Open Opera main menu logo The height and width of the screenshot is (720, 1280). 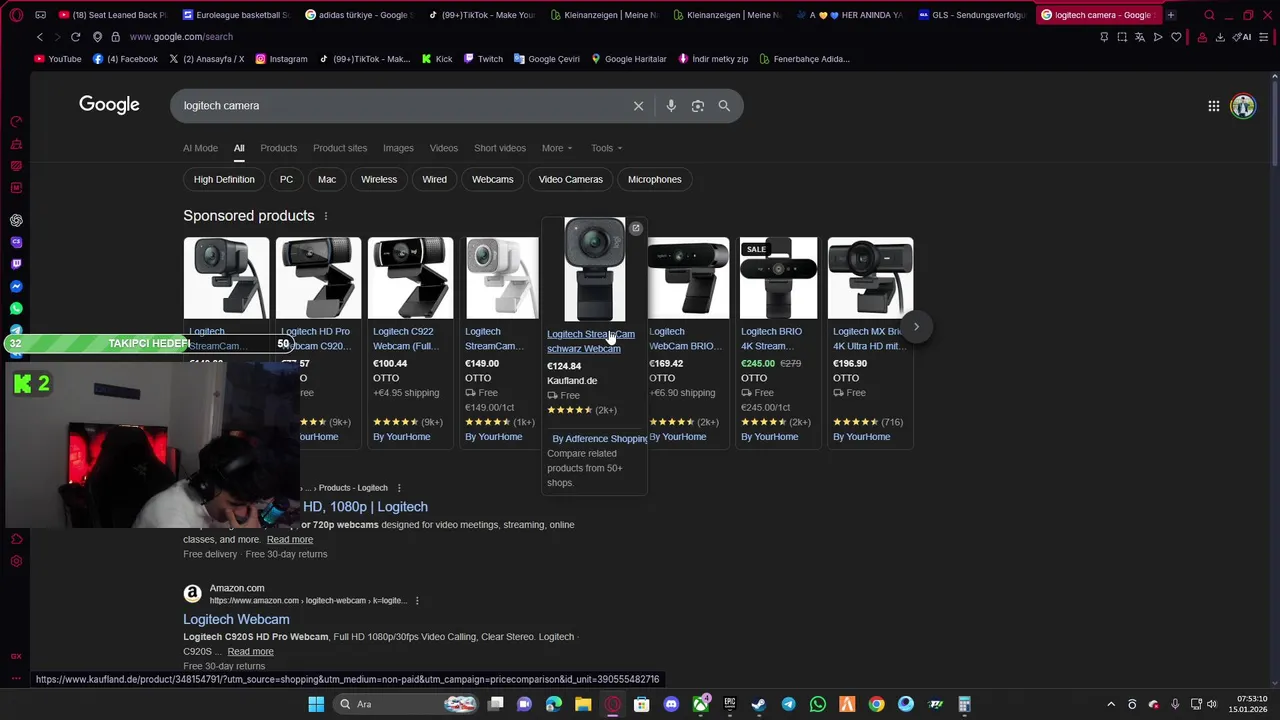coord(16,15)
